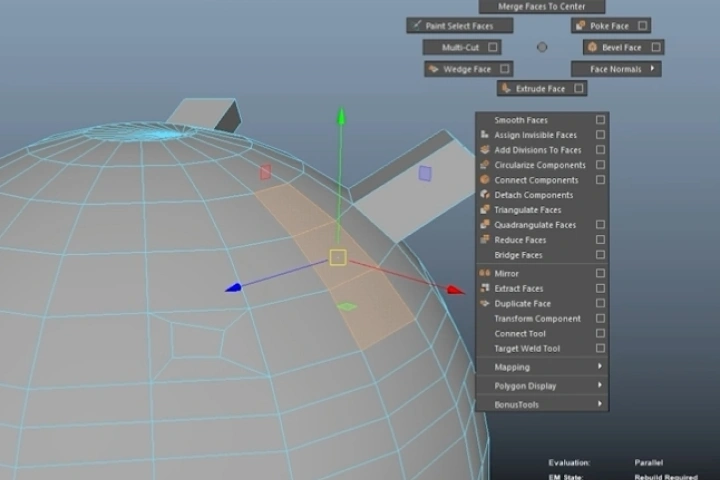Click the Add Divisions To Faces icon

(x=484, y=150)
